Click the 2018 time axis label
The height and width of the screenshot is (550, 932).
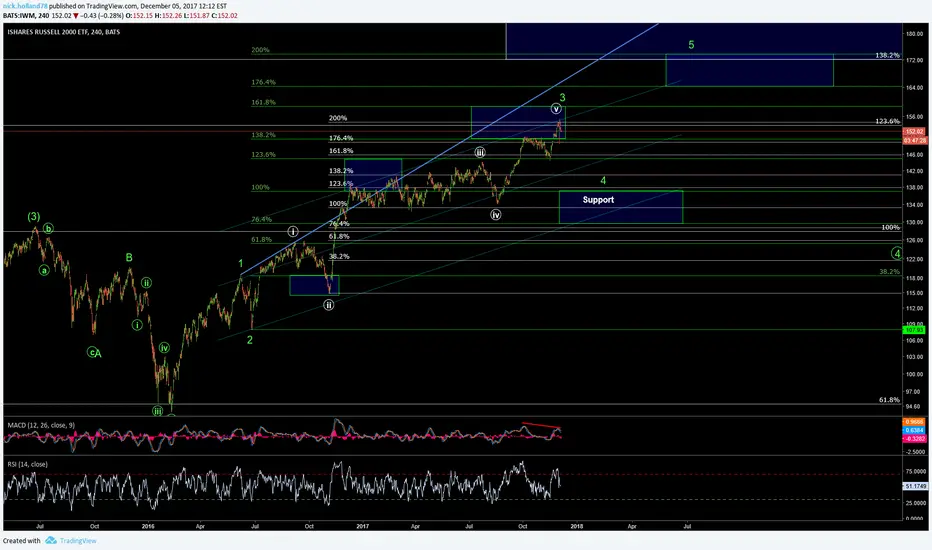click(576, 526)
